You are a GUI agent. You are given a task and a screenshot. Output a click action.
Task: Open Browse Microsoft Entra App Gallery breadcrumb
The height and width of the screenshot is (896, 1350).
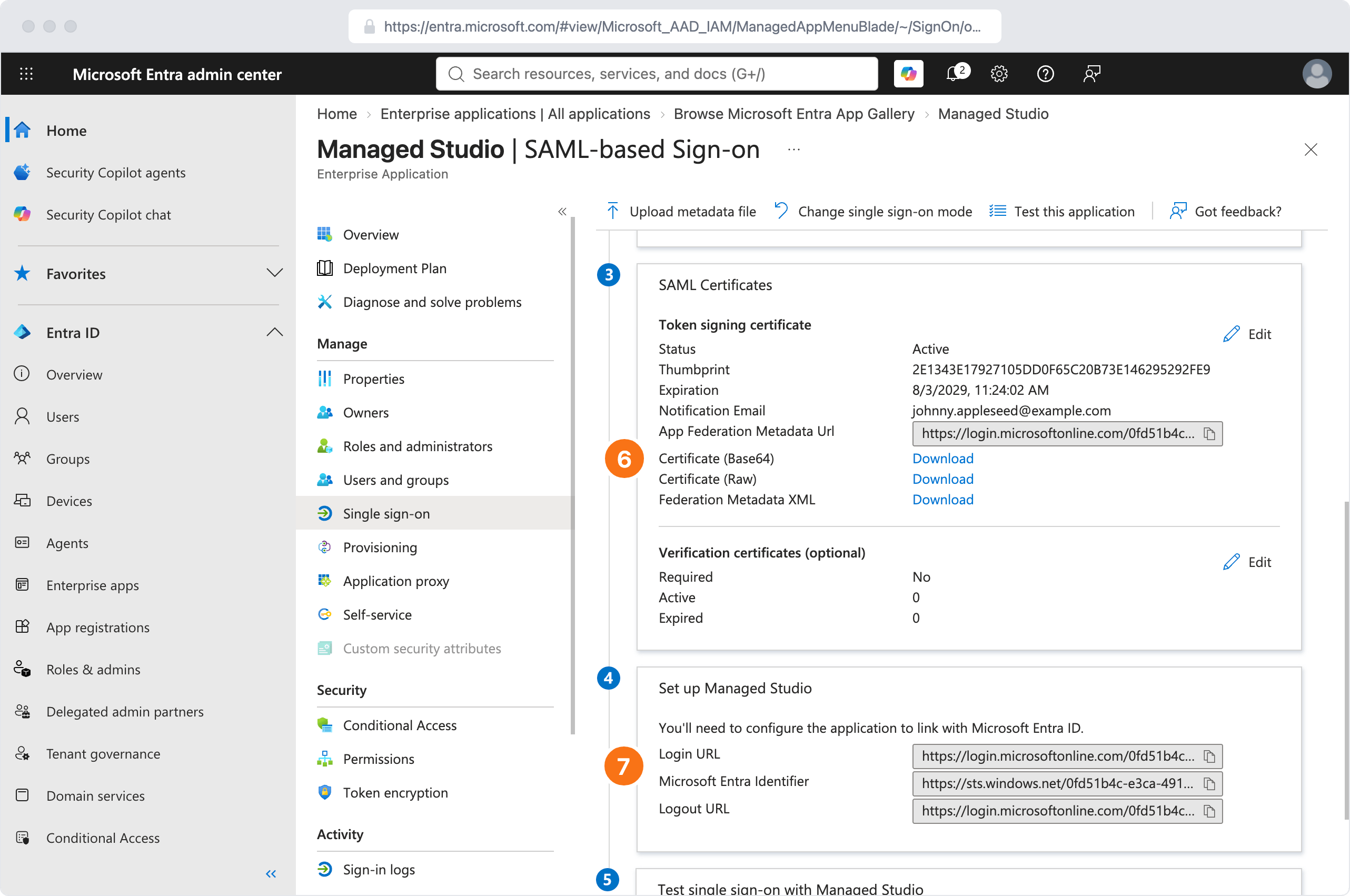794,114
